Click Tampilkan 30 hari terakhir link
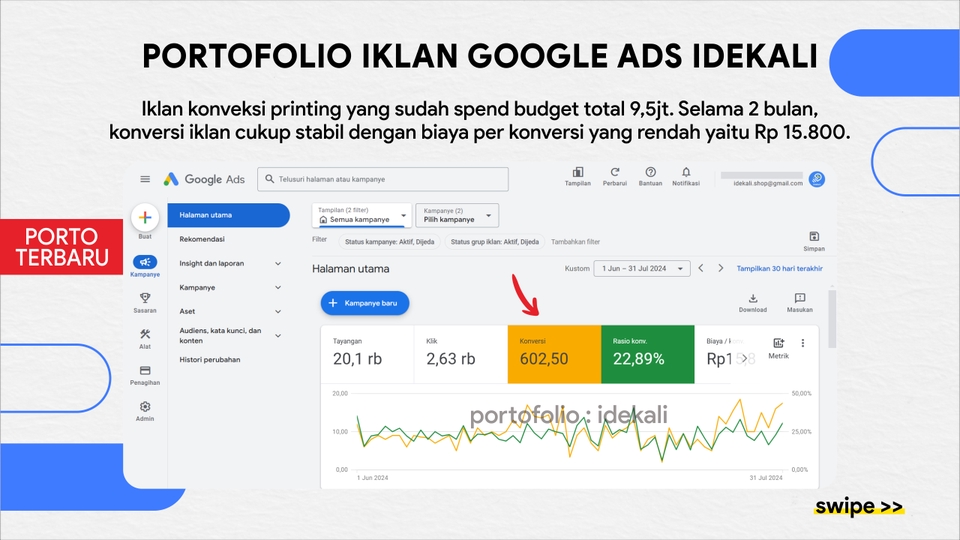The width and height of the screenshot is (960, 540). click(x=779, y=268)
